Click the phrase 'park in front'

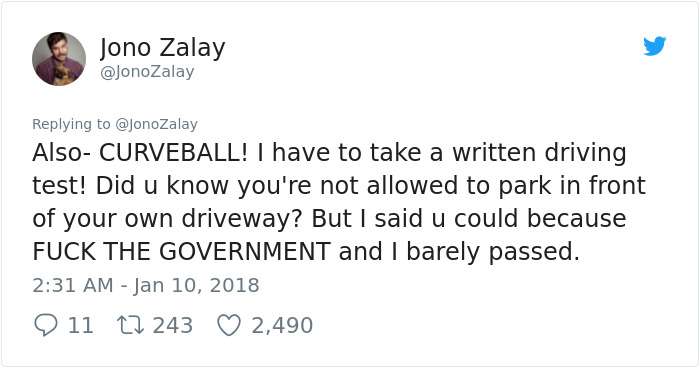pyautogui.click(x=572, y=186)
